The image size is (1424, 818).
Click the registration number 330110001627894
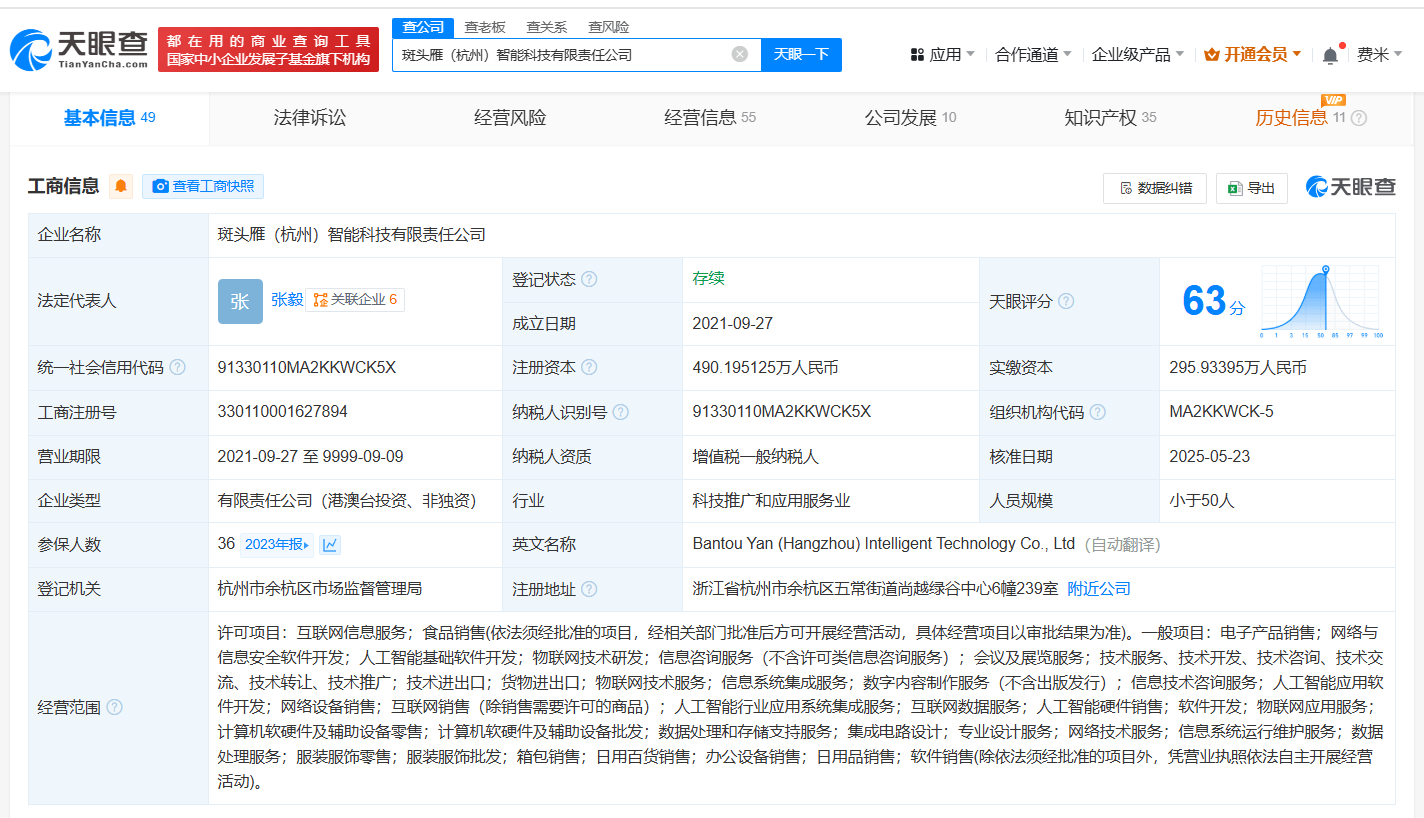[283, 411]
